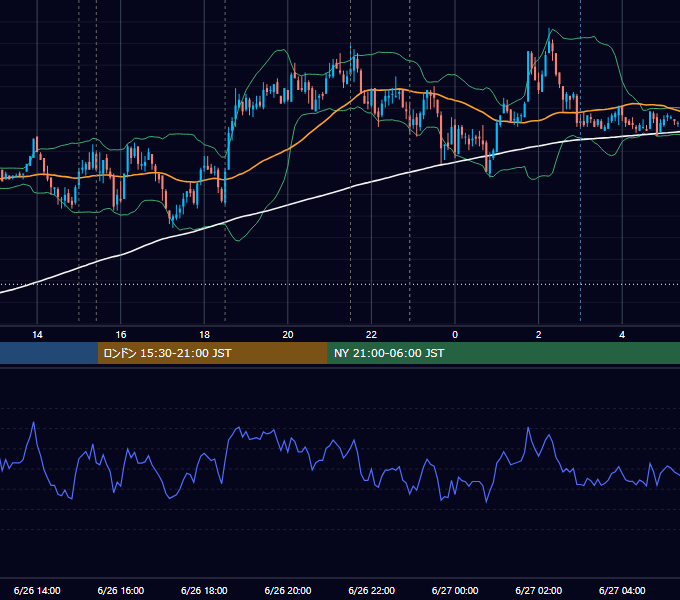Click the ロンドン 15:30-21:00 JST session bar
Image resolution: width=680 pixels, height=600 pixels.
212,353
